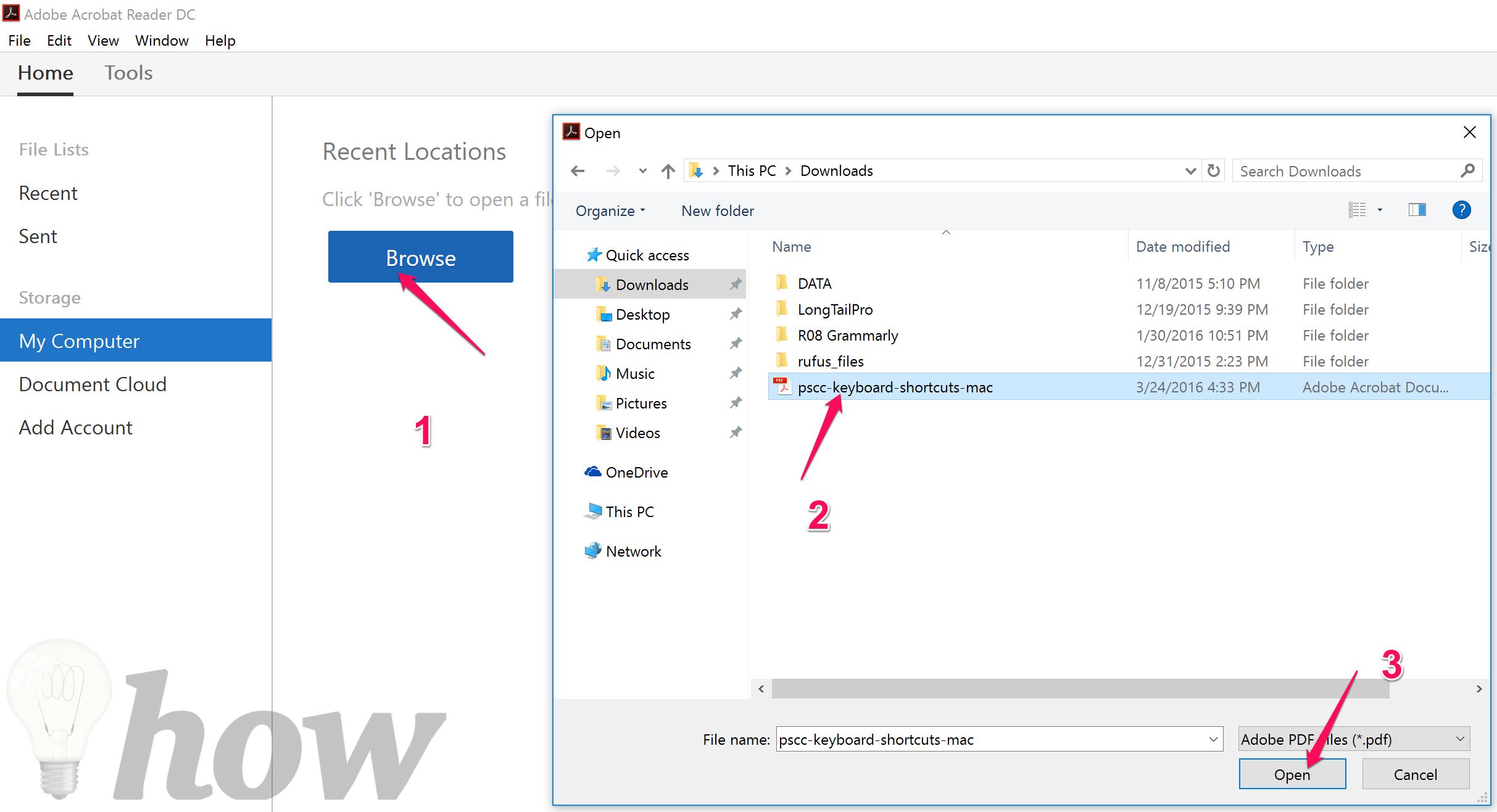Select Recent in File Lists
Image resolution: width=1497 pixels, height=812 pixels.
tap(48, 193)
